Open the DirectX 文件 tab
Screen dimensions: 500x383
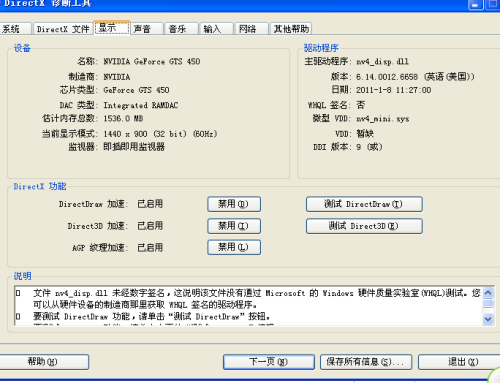point(63,29)
